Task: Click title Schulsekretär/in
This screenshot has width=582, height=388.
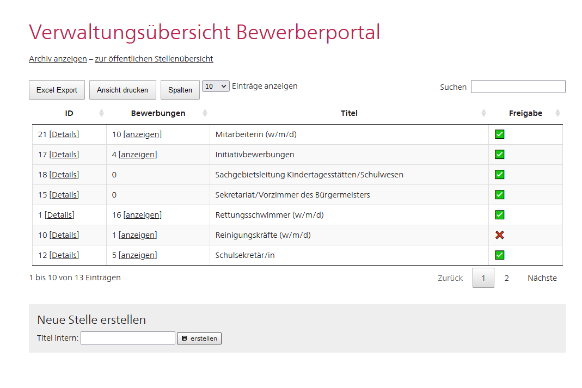Action: tap(245, 255)
